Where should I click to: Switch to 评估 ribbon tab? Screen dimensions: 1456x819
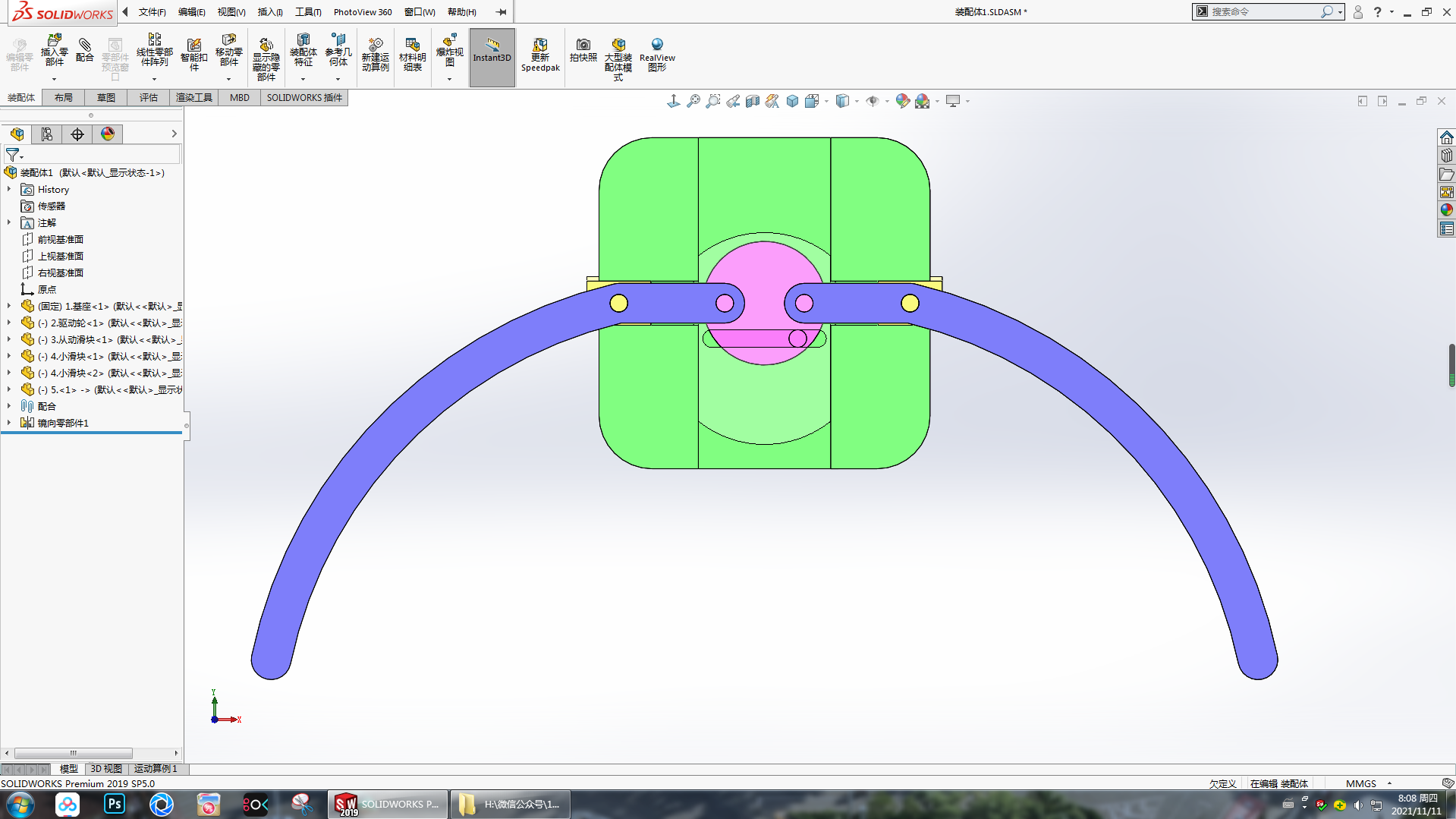[x=149, y=98]
